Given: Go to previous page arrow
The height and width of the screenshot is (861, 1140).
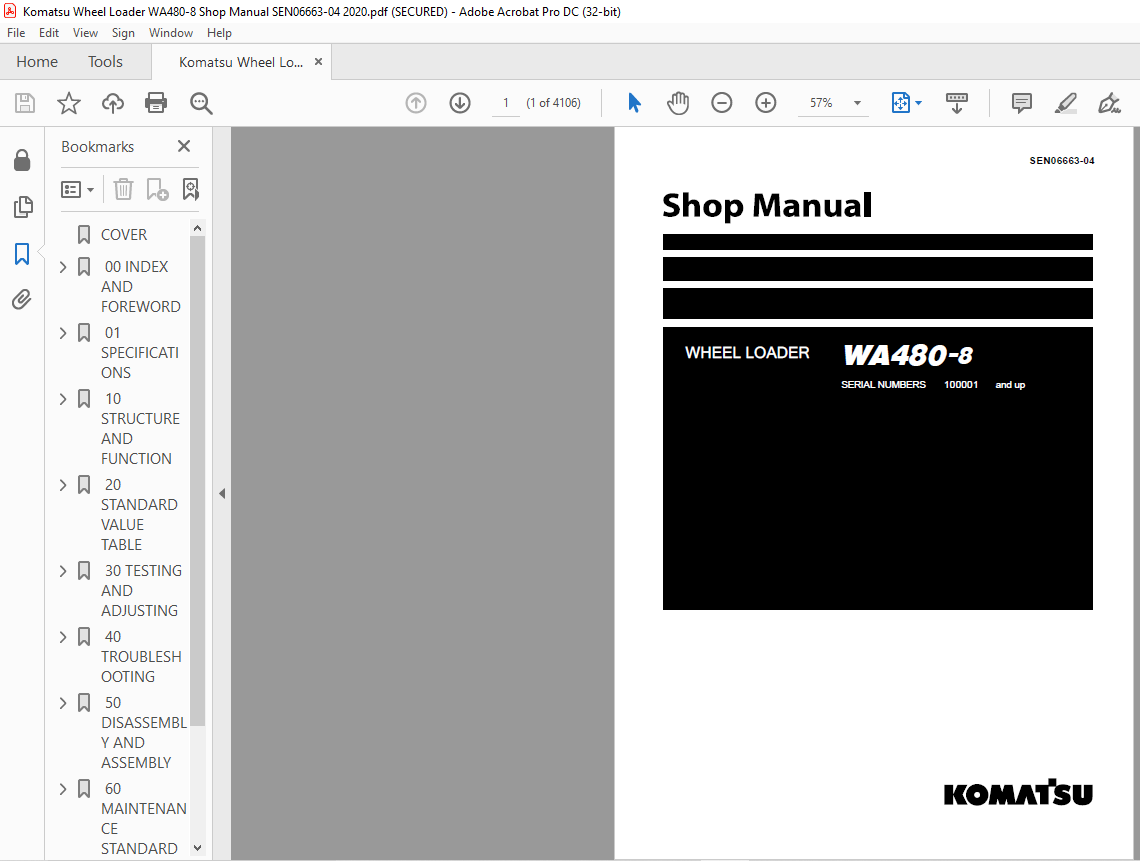Looking at the screenshot, I should coord(416,103).
